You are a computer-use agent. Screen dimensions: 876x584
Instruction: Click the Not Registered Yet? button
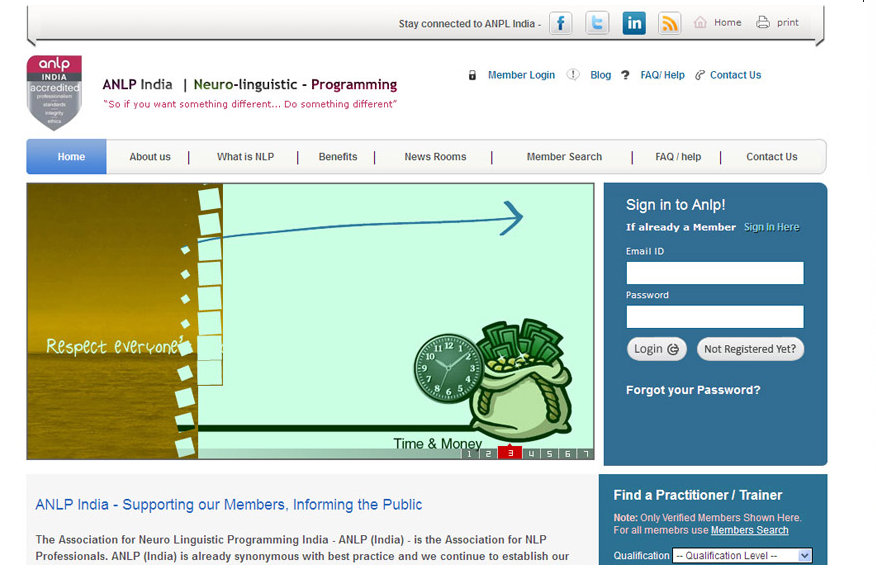(x=750, y=349)
